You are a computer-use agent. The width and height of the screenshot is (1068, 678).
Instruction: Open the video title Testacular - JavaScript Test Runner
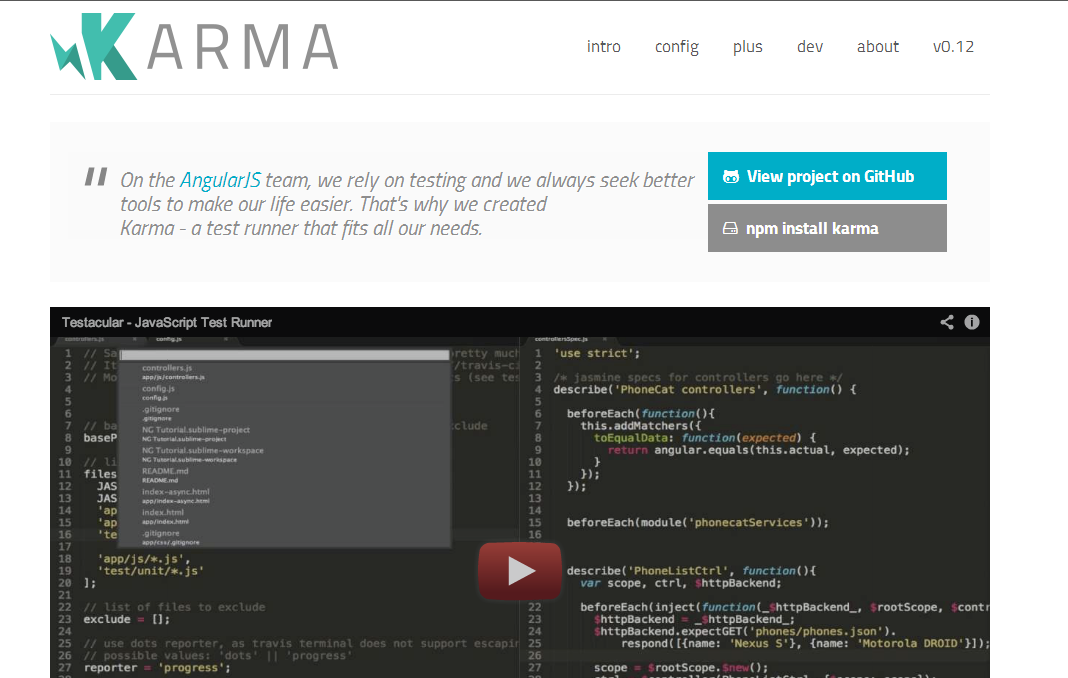click(x=167, y=322)
